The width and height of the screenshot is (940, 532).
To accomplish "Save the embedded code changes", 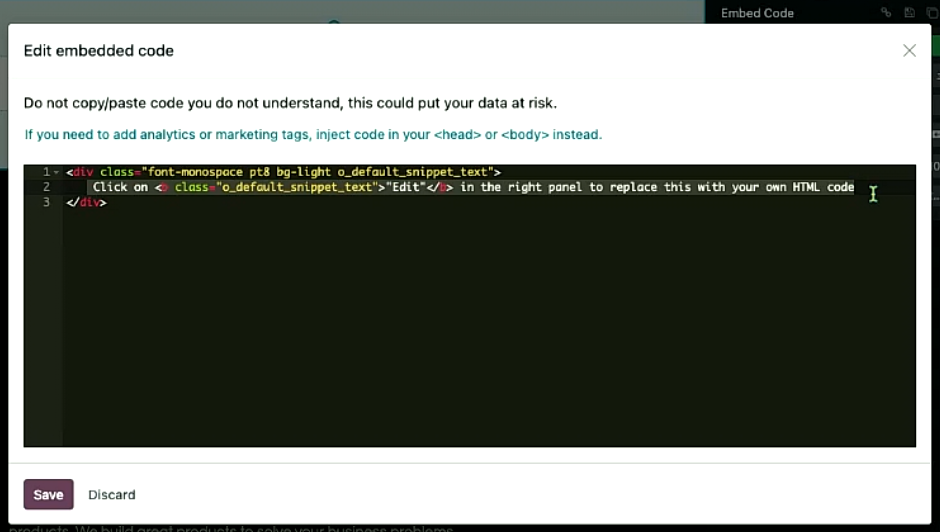I will 49,494.
